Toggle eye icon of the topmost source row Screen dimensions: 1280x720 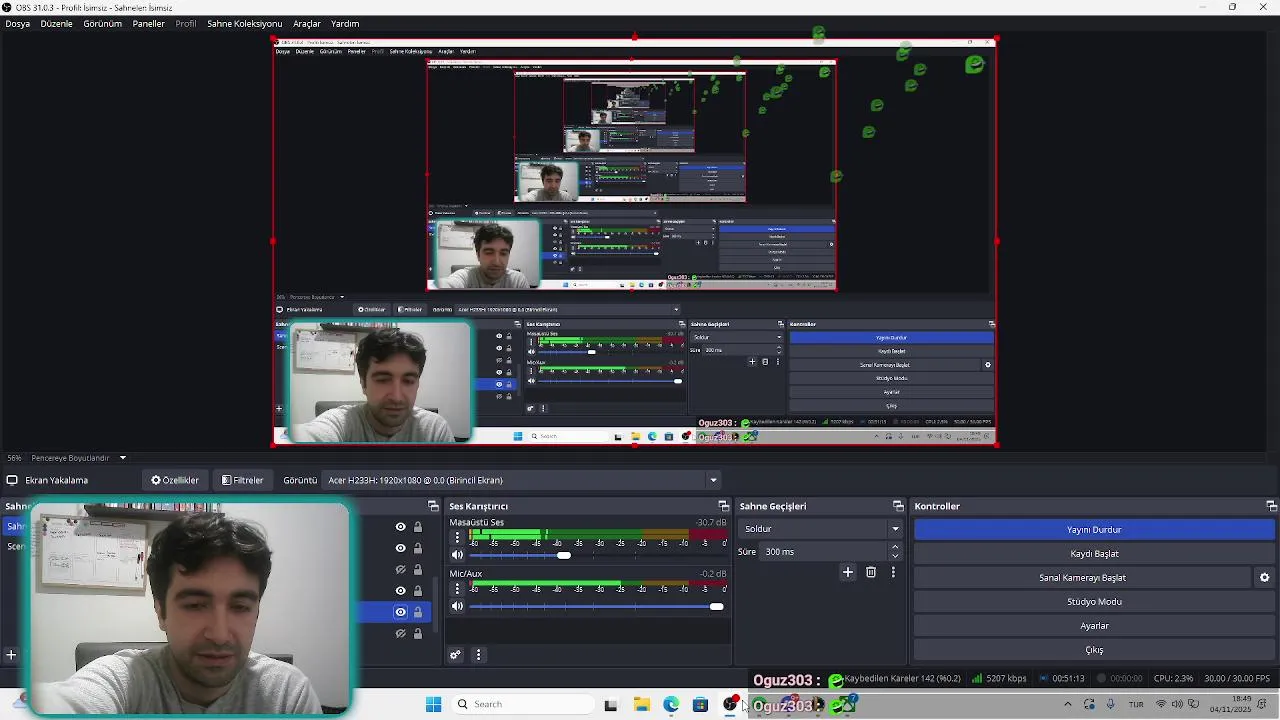pos(401,527)
